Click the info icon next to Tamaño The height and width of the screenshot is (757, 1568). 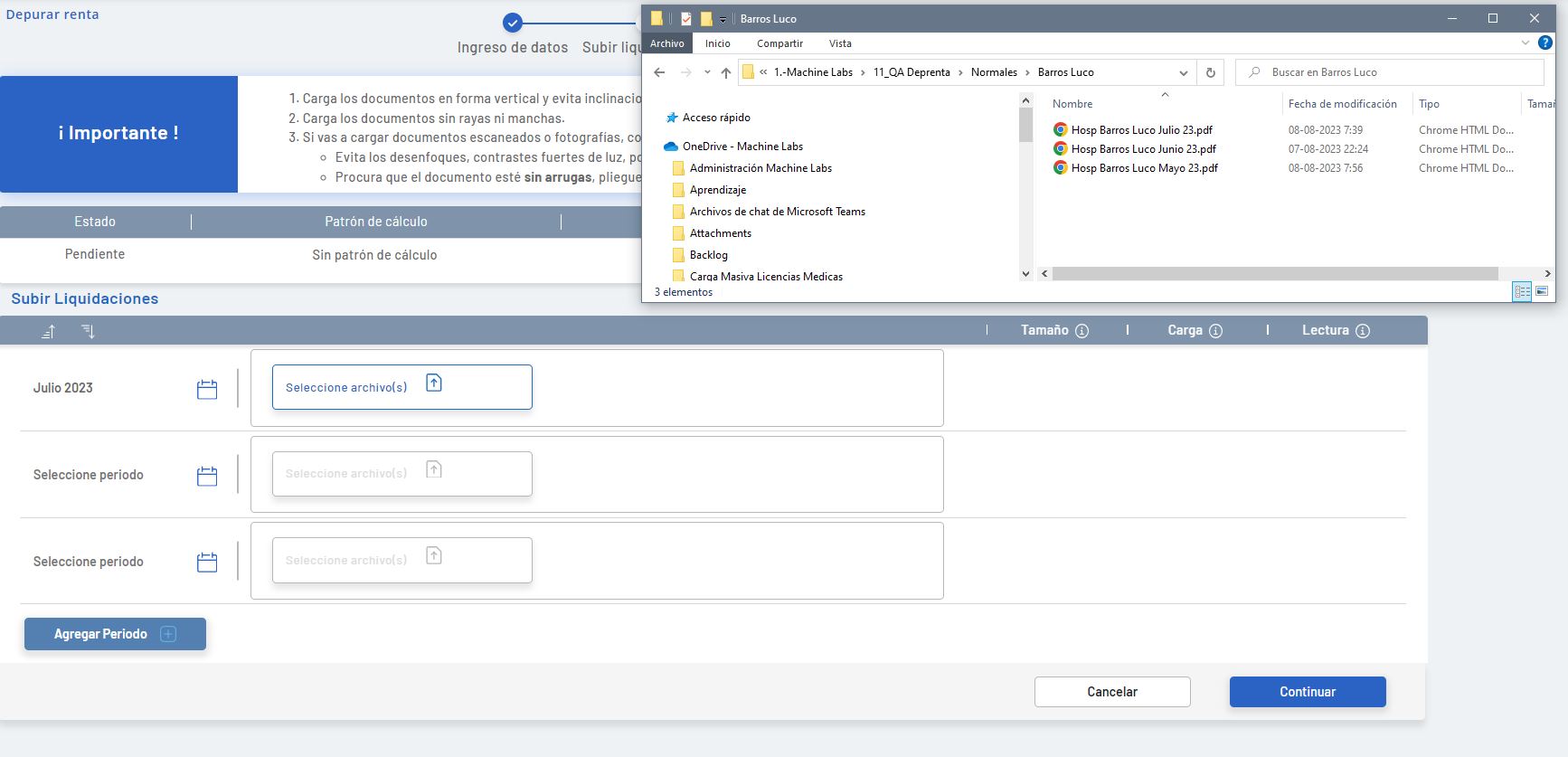(x=1082, y=331)
